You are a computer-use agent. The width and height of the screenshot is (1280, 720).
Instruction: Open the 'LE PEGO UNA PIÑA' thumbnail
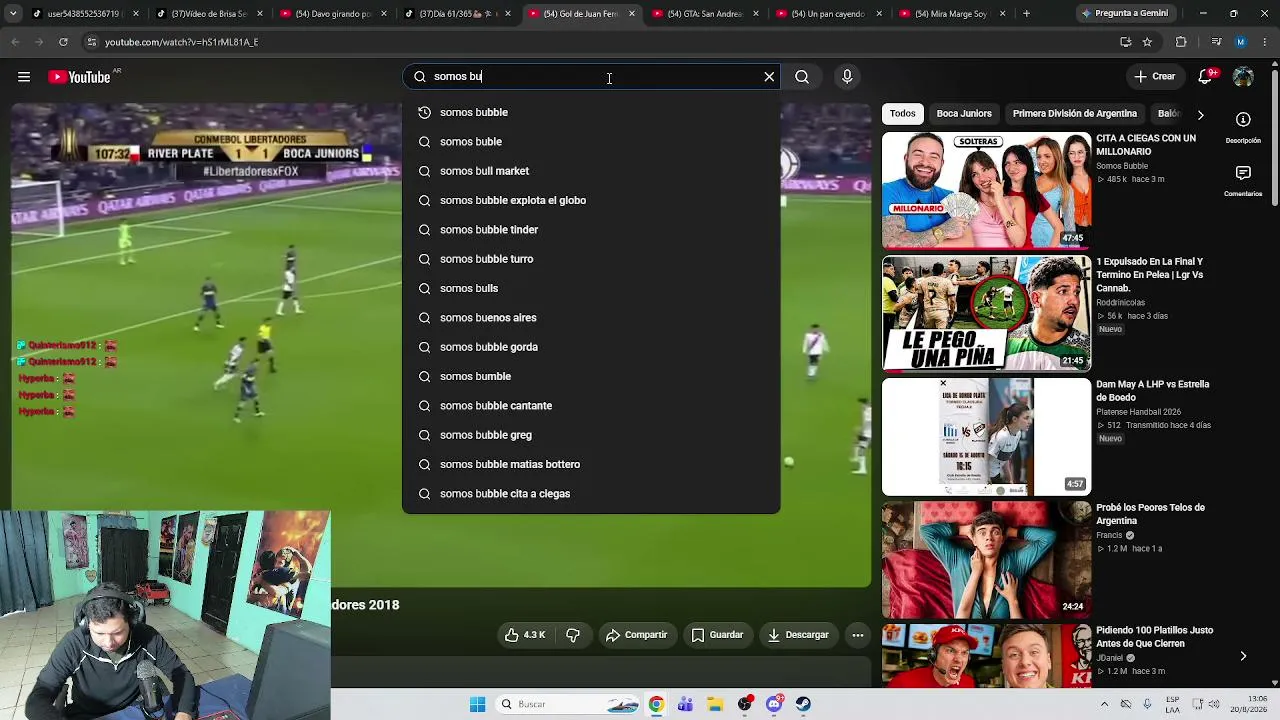[986, 313]
